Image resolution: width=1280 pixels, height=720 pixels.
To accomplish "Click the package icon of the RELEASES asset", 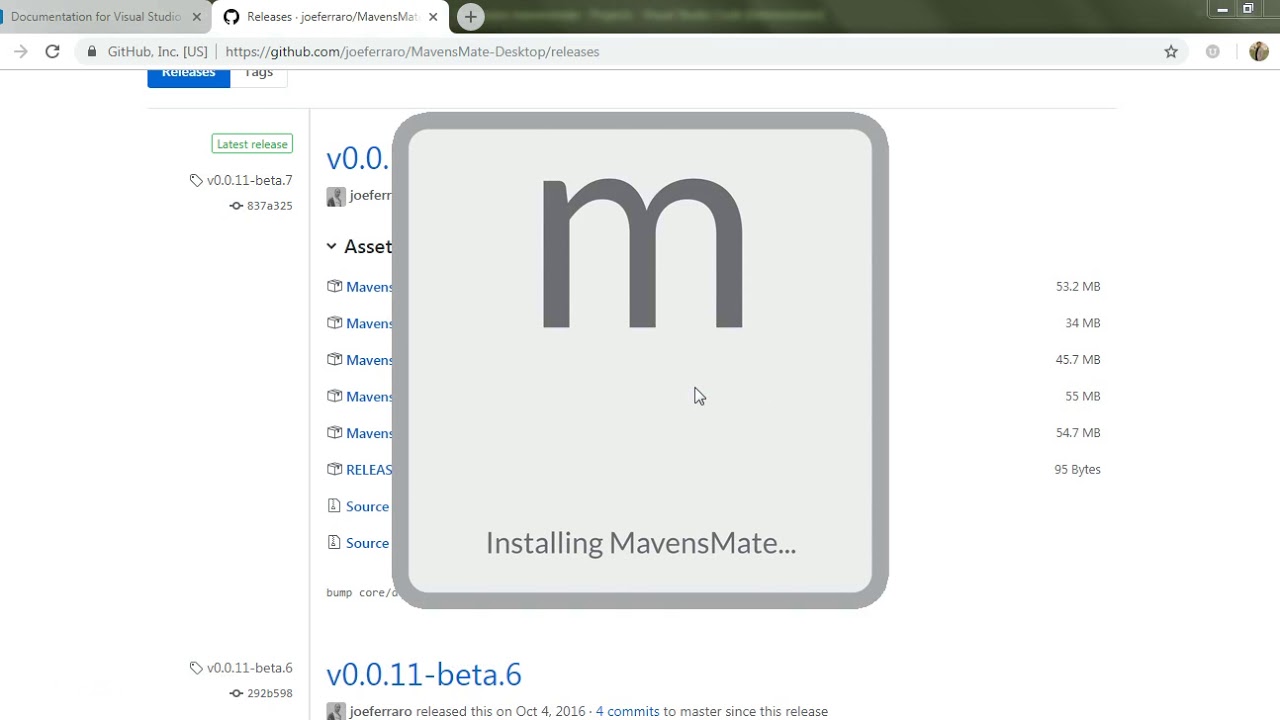I will tap(334, 469).
